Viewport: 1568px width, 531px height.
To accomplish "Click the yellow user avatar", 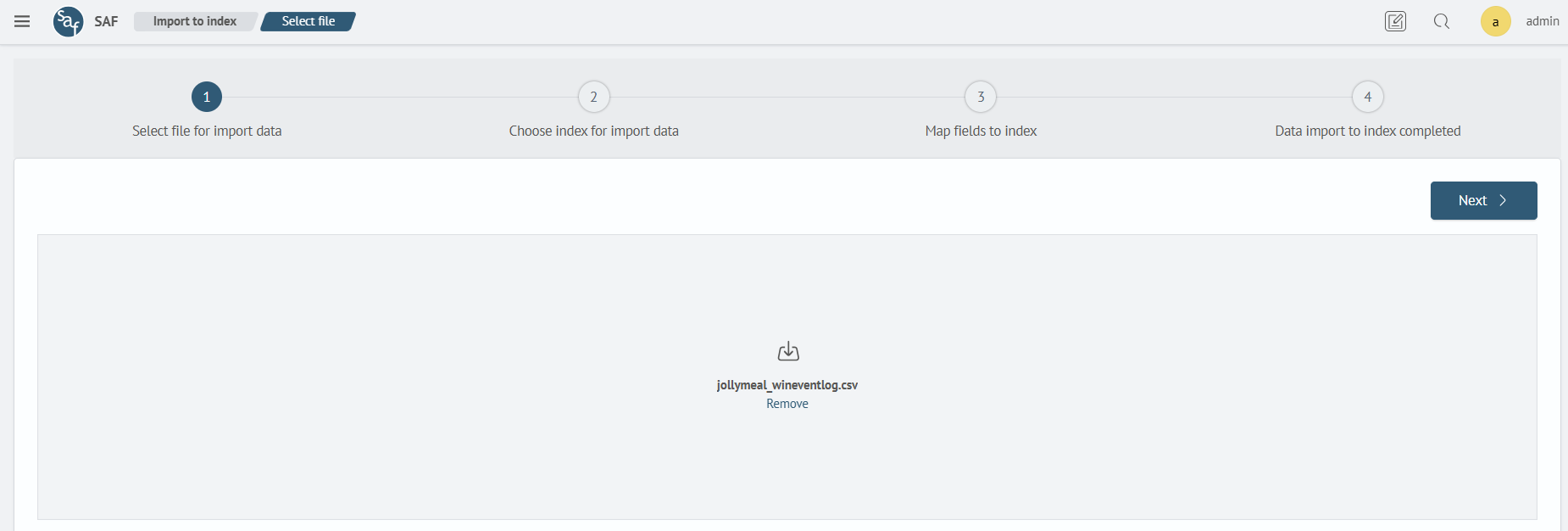I will (1495, 21).
